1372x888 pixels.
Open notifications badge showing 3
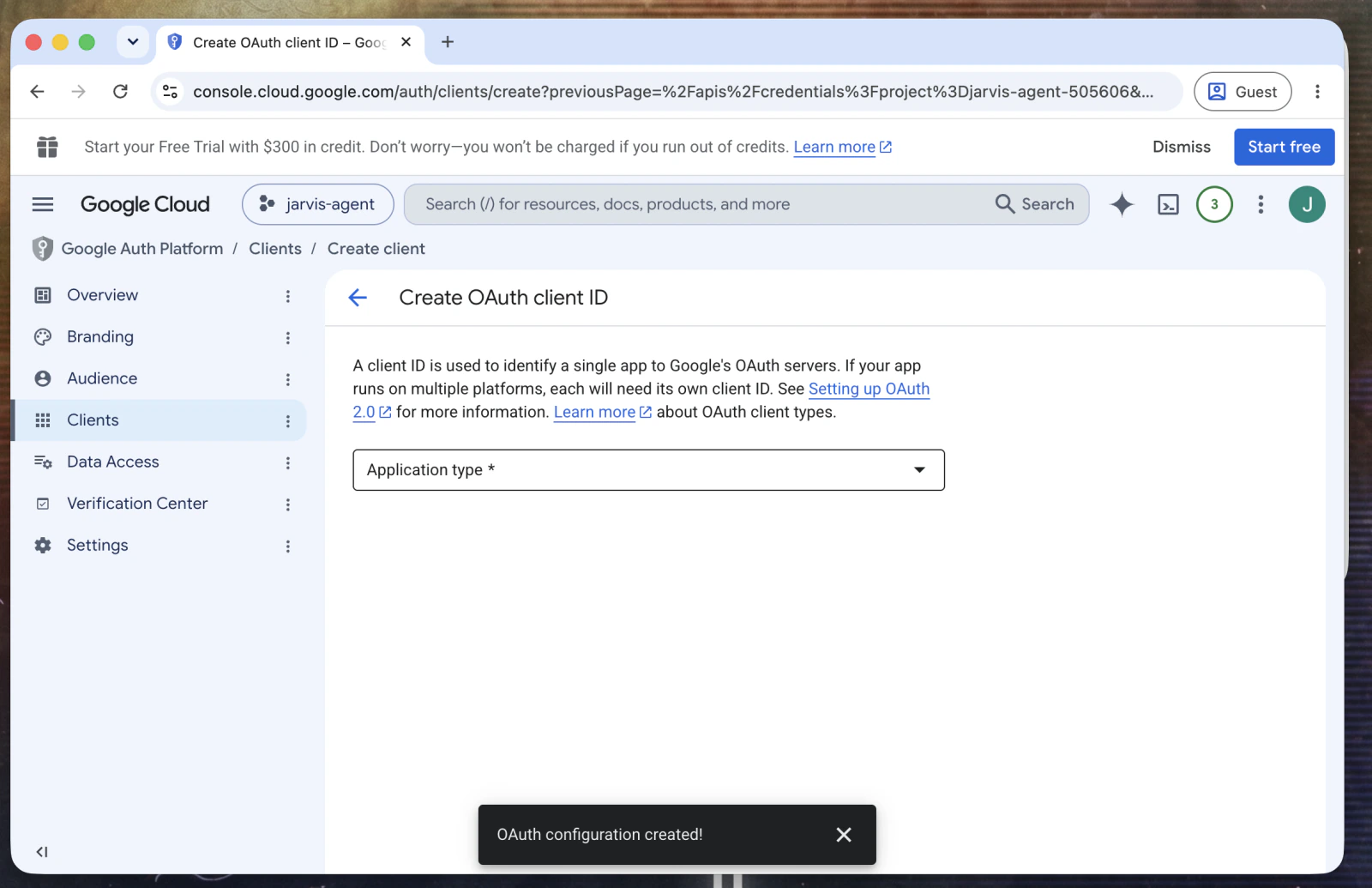point(1214,204)
